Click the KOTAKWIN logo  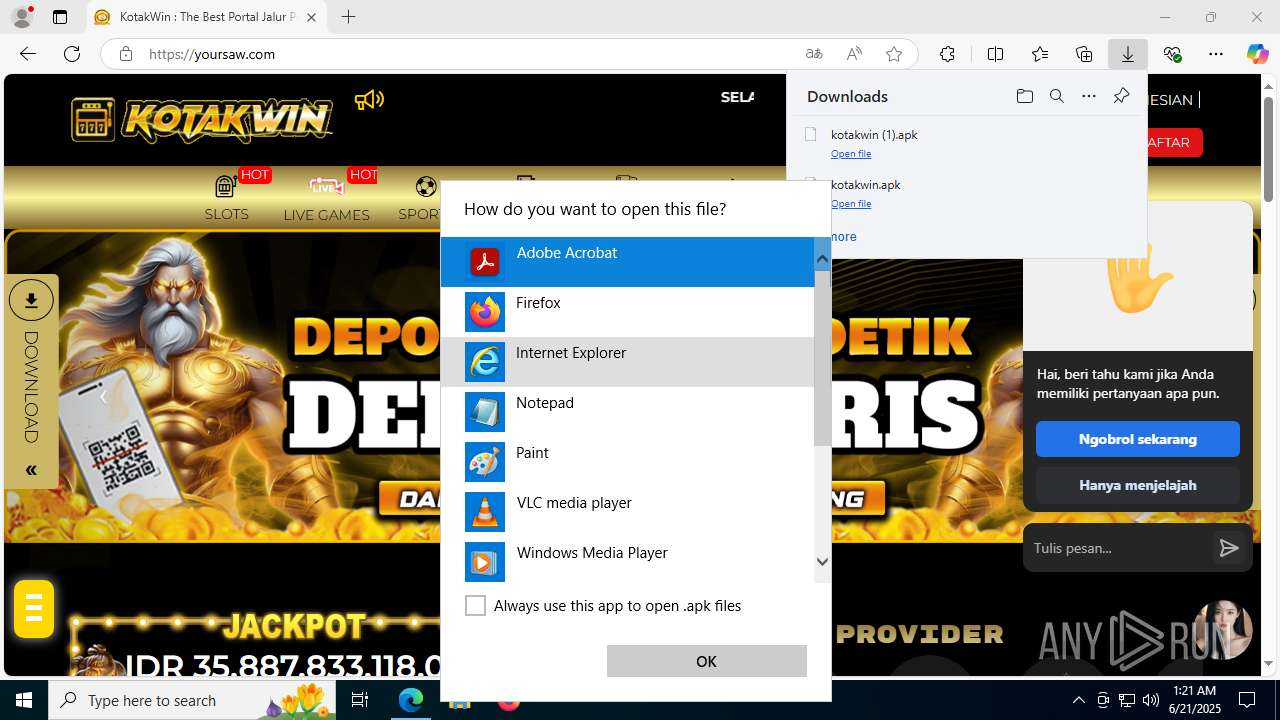[x=201, y=120]
